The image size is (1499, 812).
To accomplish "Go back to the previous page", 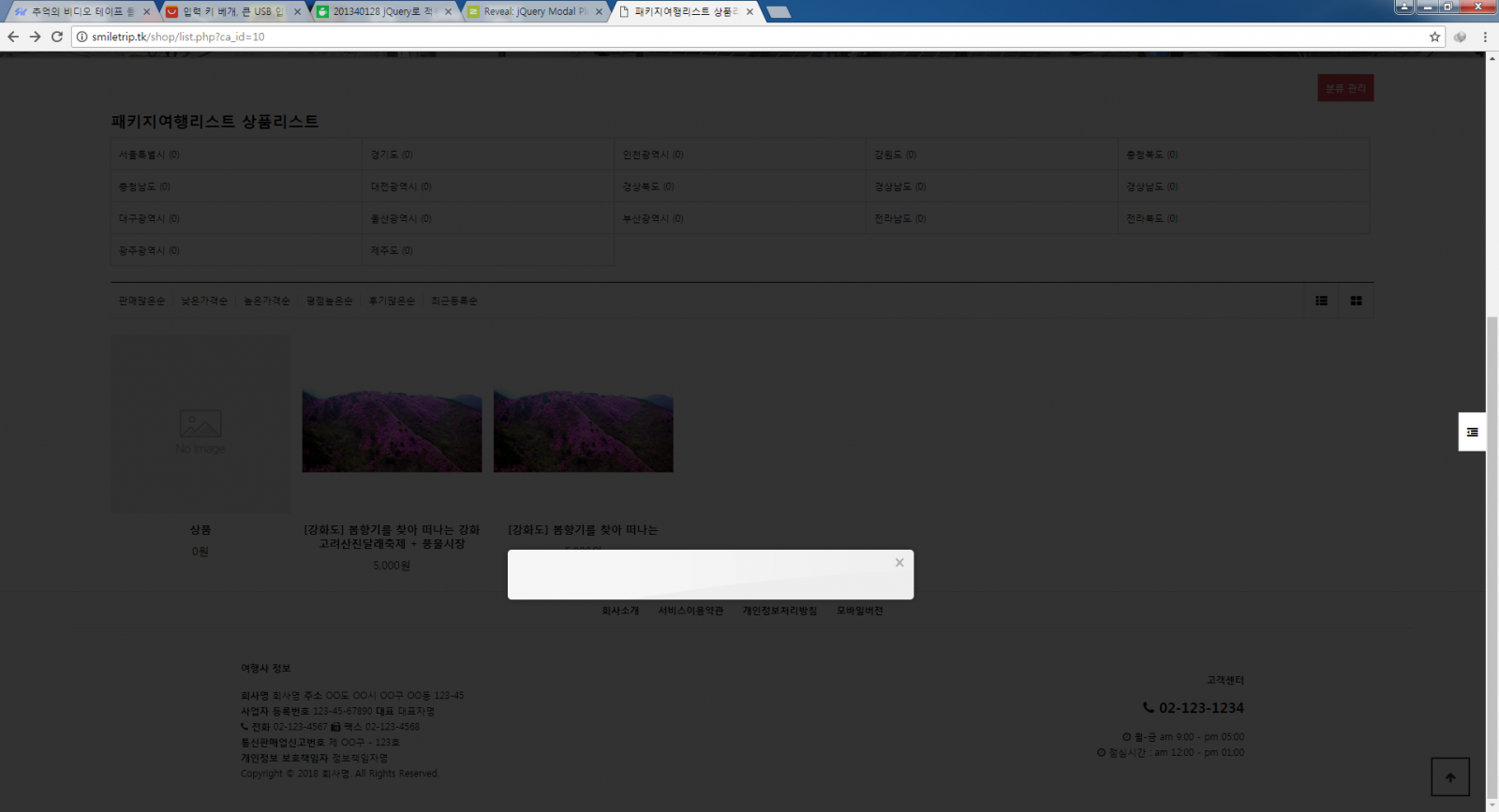I will pyautogui.click(x=13, y=37).
